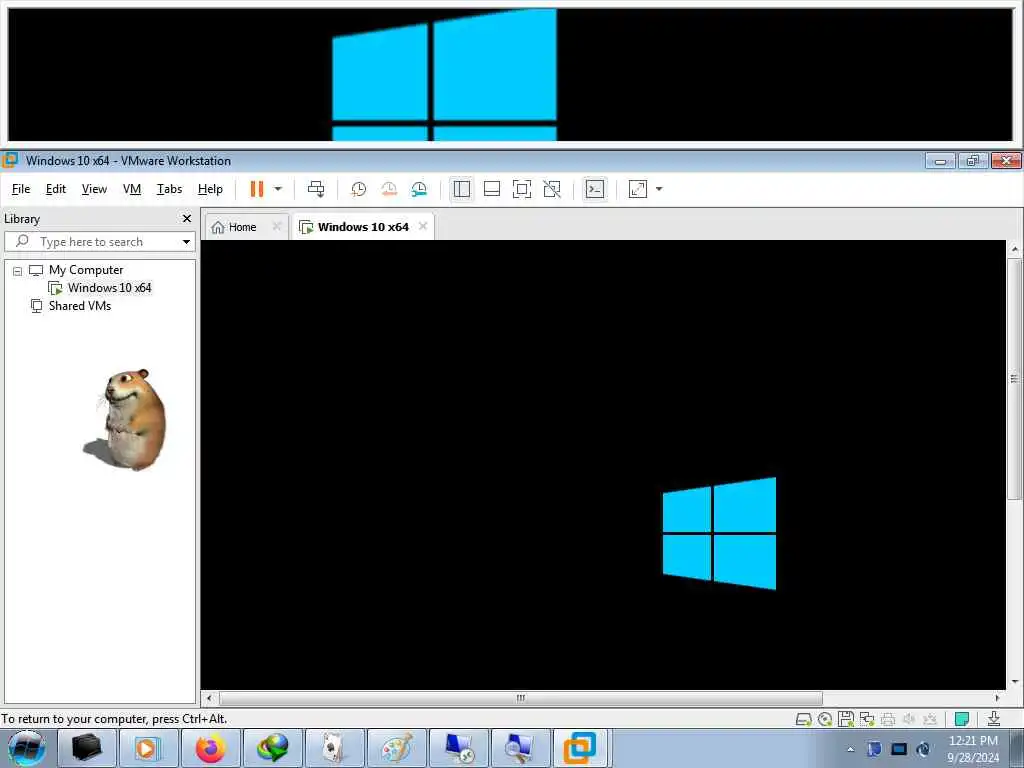Click the taskbar clock showing 12:21 PM
Image resolution: width=1024 pixels, height=768 pixels.
pos(973,749)
